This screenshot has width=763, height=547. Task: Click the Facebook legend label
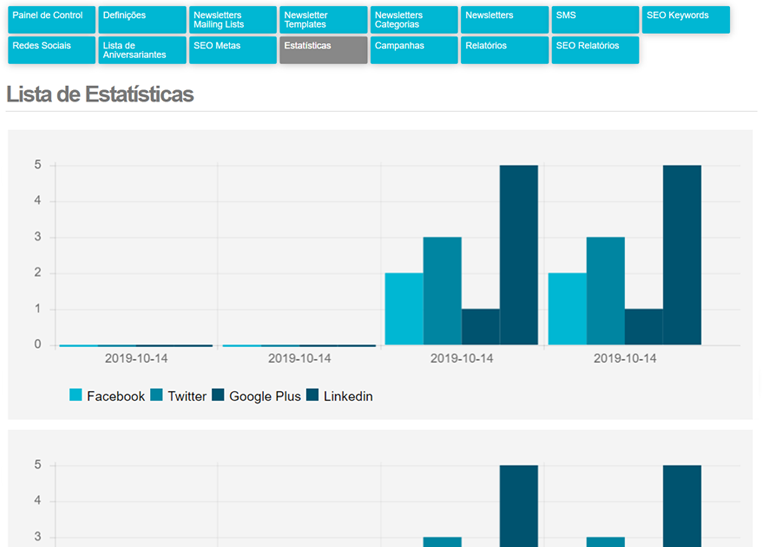(x=116, y=396)
